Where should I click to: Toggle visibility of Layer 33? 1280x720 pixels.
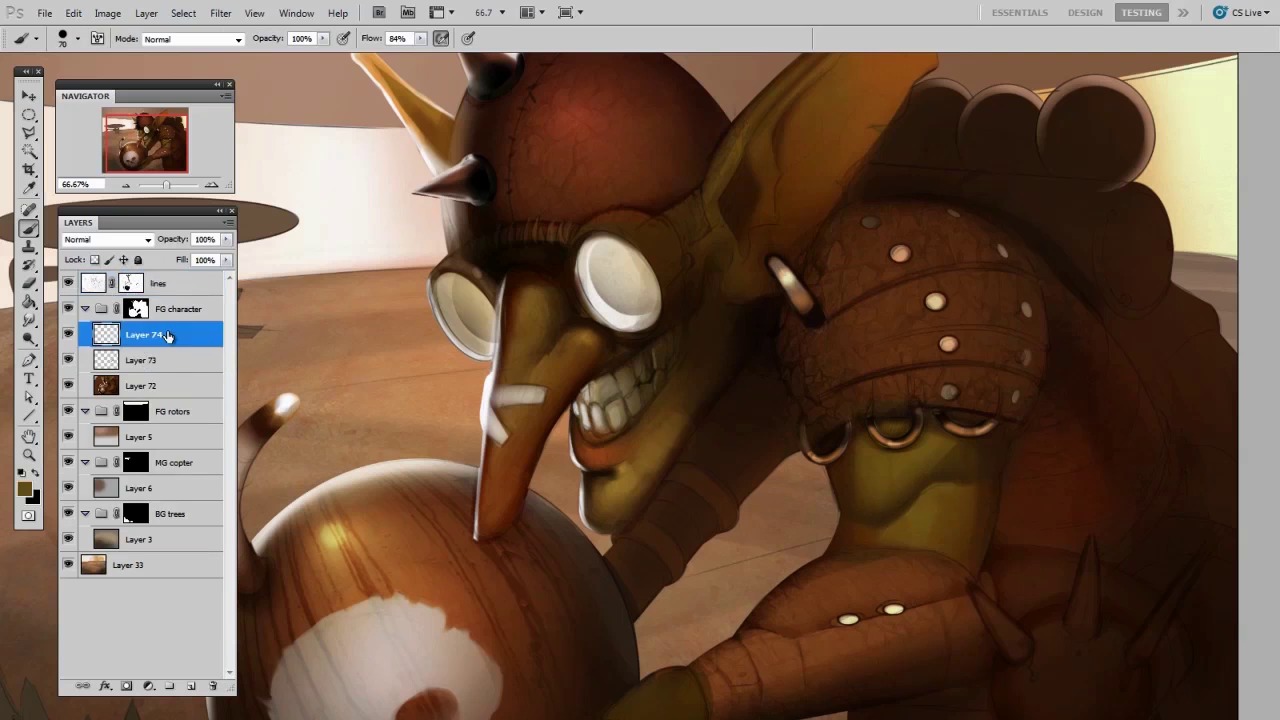click(68, 565)
